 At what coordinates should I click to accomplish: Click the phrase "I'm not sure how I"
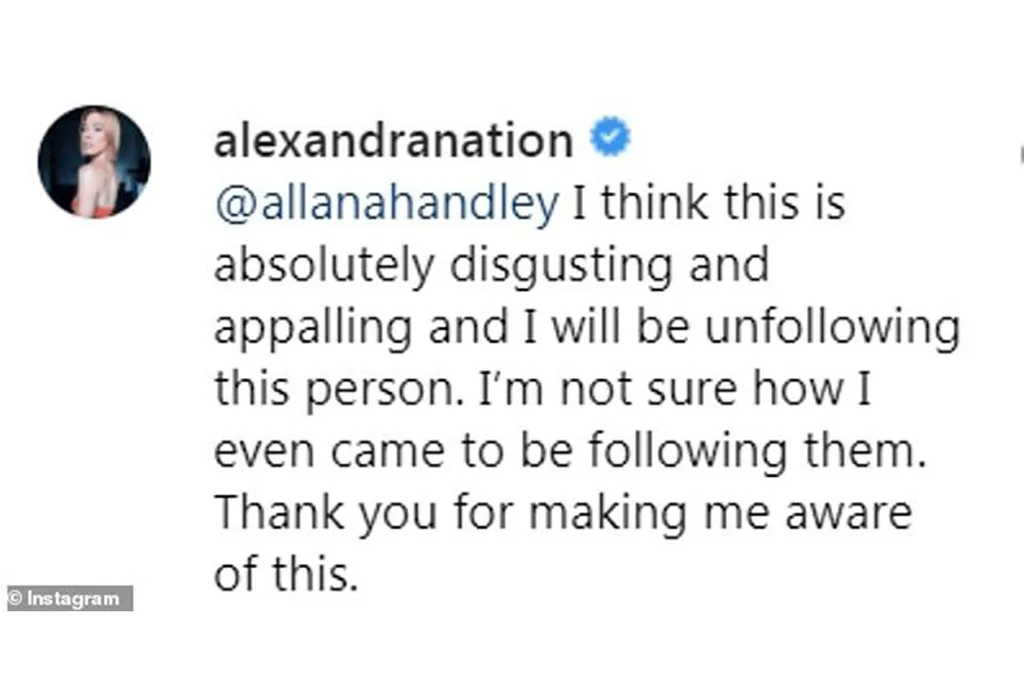(x=717, y=391)
